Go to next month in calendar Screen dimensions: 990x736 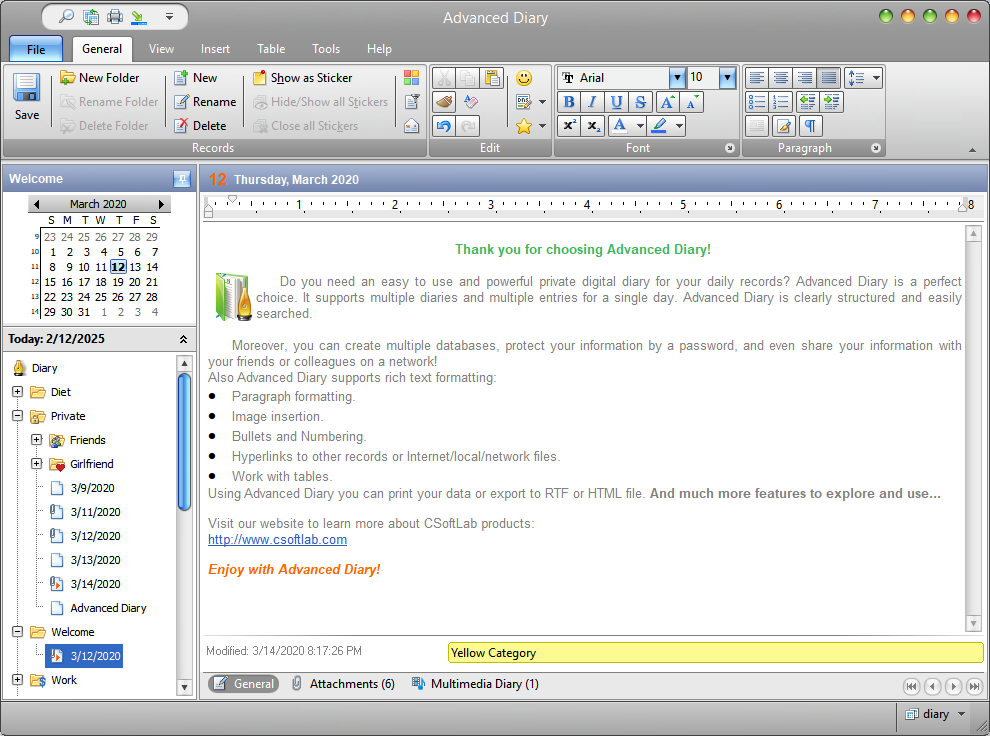tap(162, 204)
